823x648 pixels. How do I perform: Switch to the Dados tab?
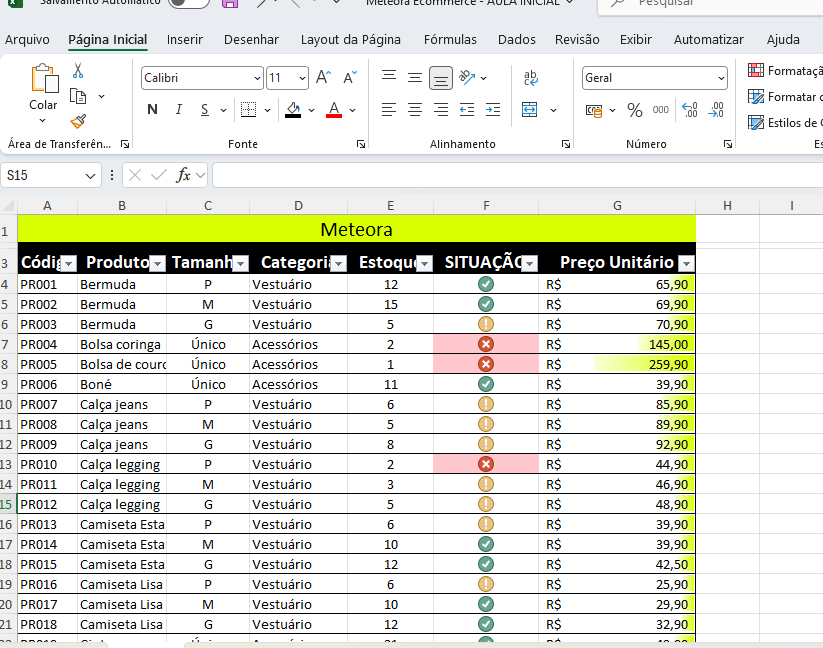click(517, 40)
